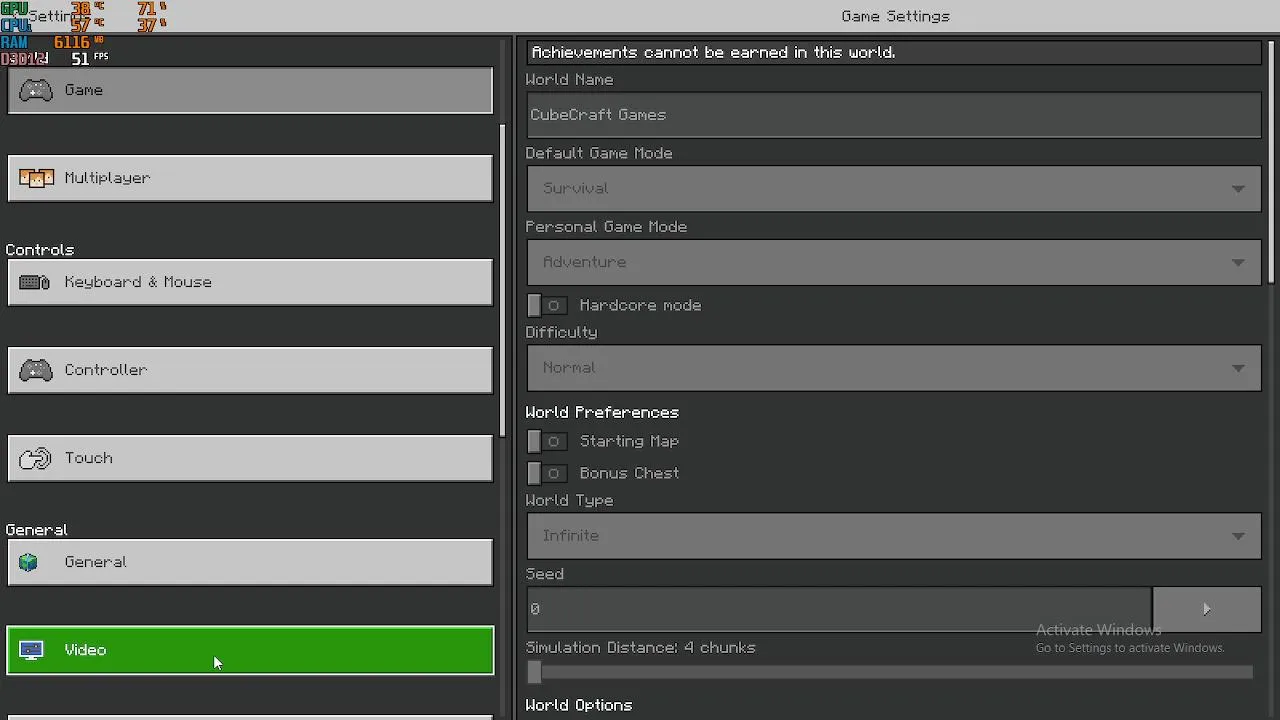Viewport: 1280px width, 720px height.
Task: Click the controller icon beside Controller
Action: pos(36,370)
